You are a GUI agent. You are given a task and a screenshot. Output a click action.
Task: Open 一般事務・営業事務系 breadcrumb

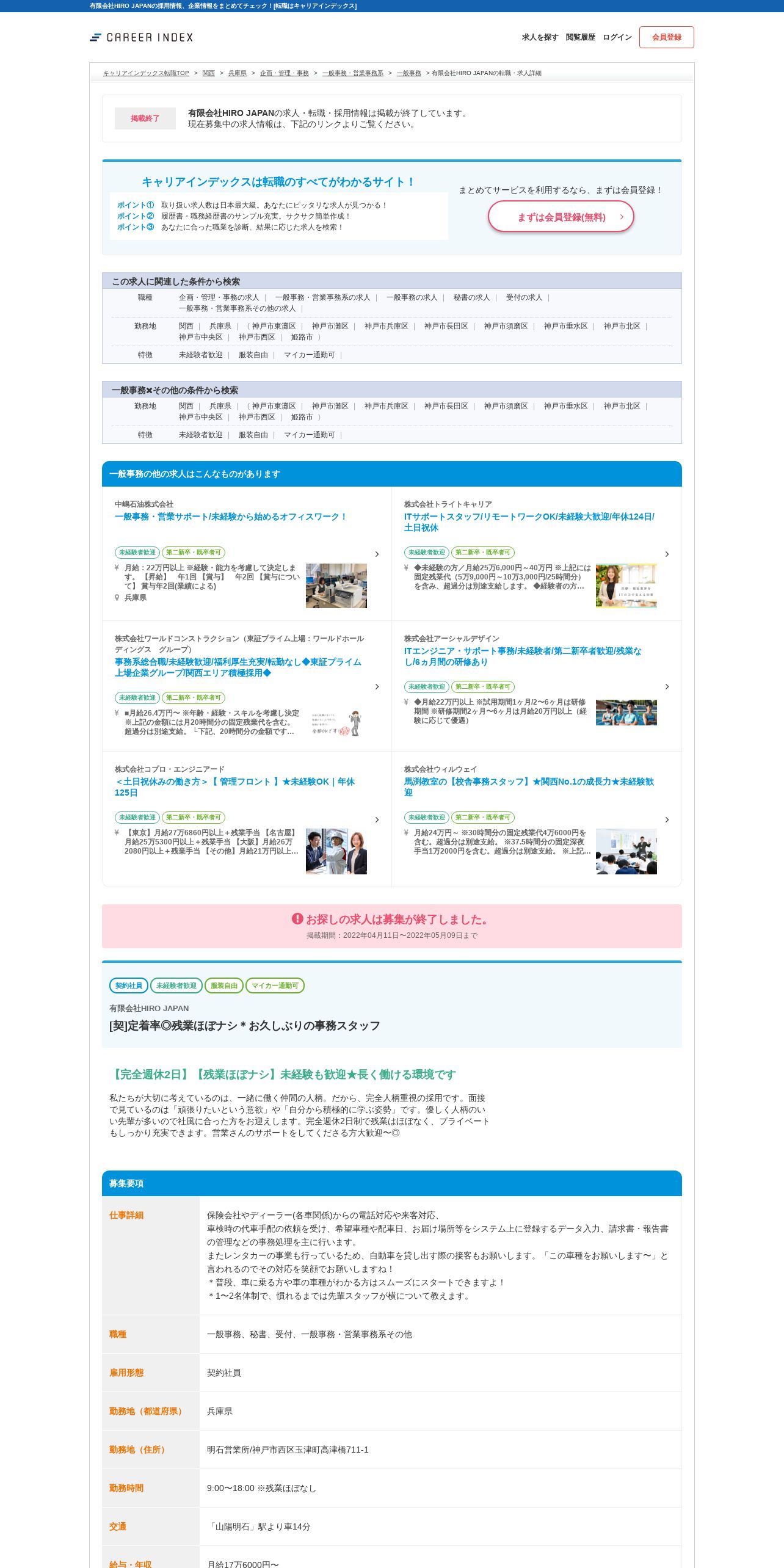(x=353, y=73)
